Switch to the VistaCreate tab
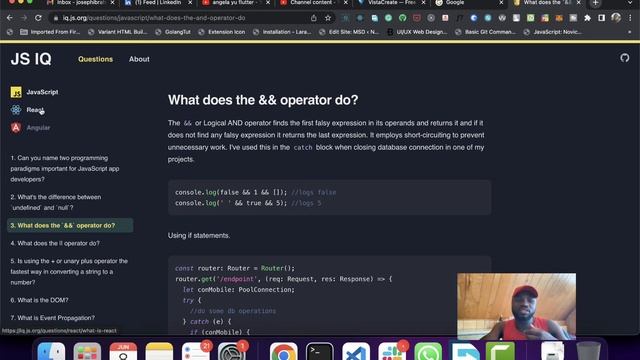This screenshot has height=360, width=640. pos(391,3)
